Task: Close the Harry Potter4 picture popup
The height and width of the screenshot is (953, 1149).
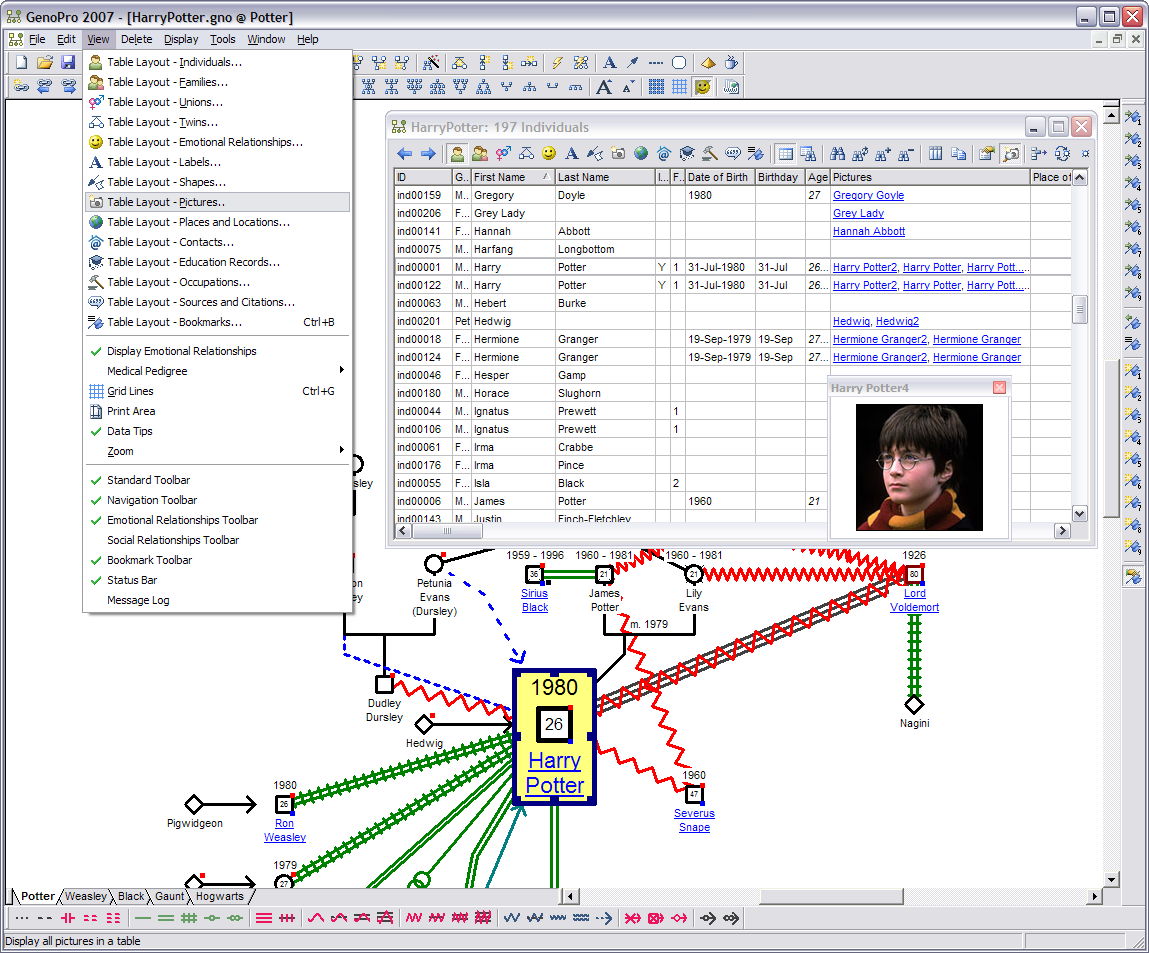Action: (1000, 387)
